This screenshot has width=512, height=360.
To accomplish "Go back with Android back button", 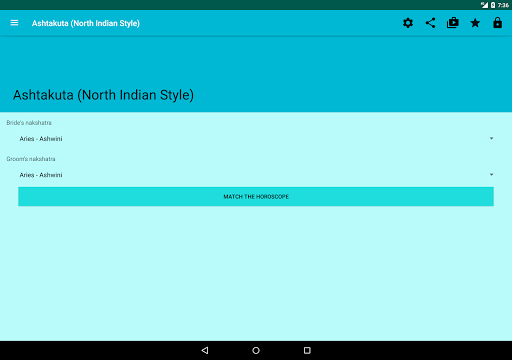I will 205,350.
